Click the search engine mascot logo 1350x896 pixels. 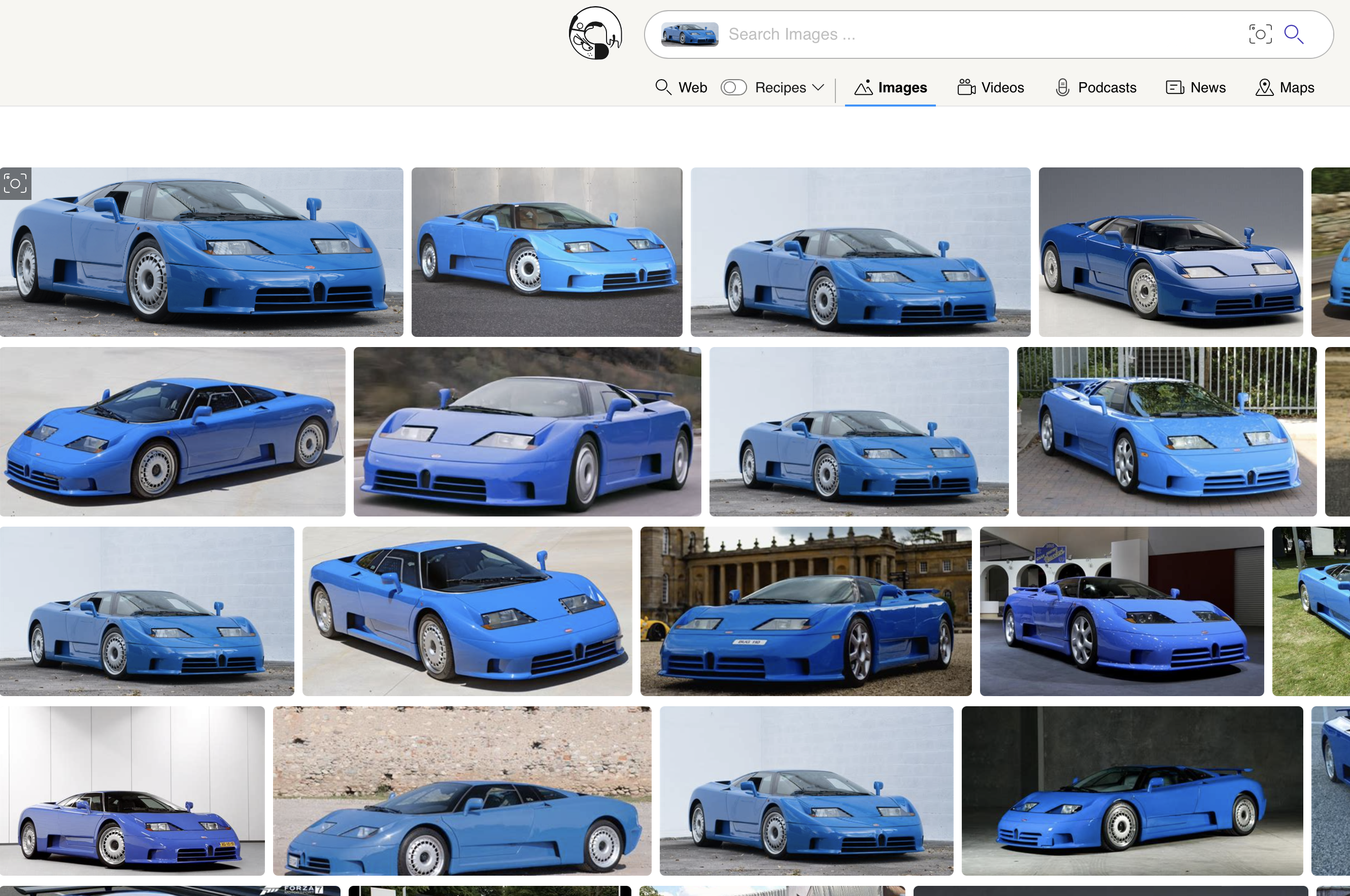point(595,33)
